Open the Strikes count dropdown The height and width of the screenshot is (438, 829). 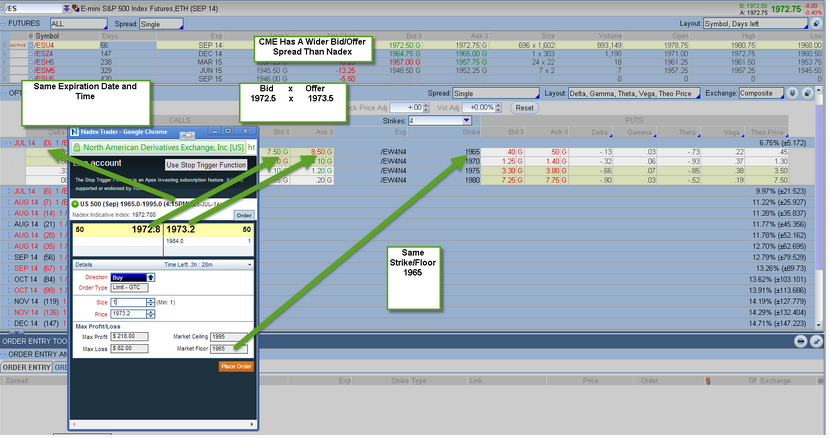click(439, 121)
